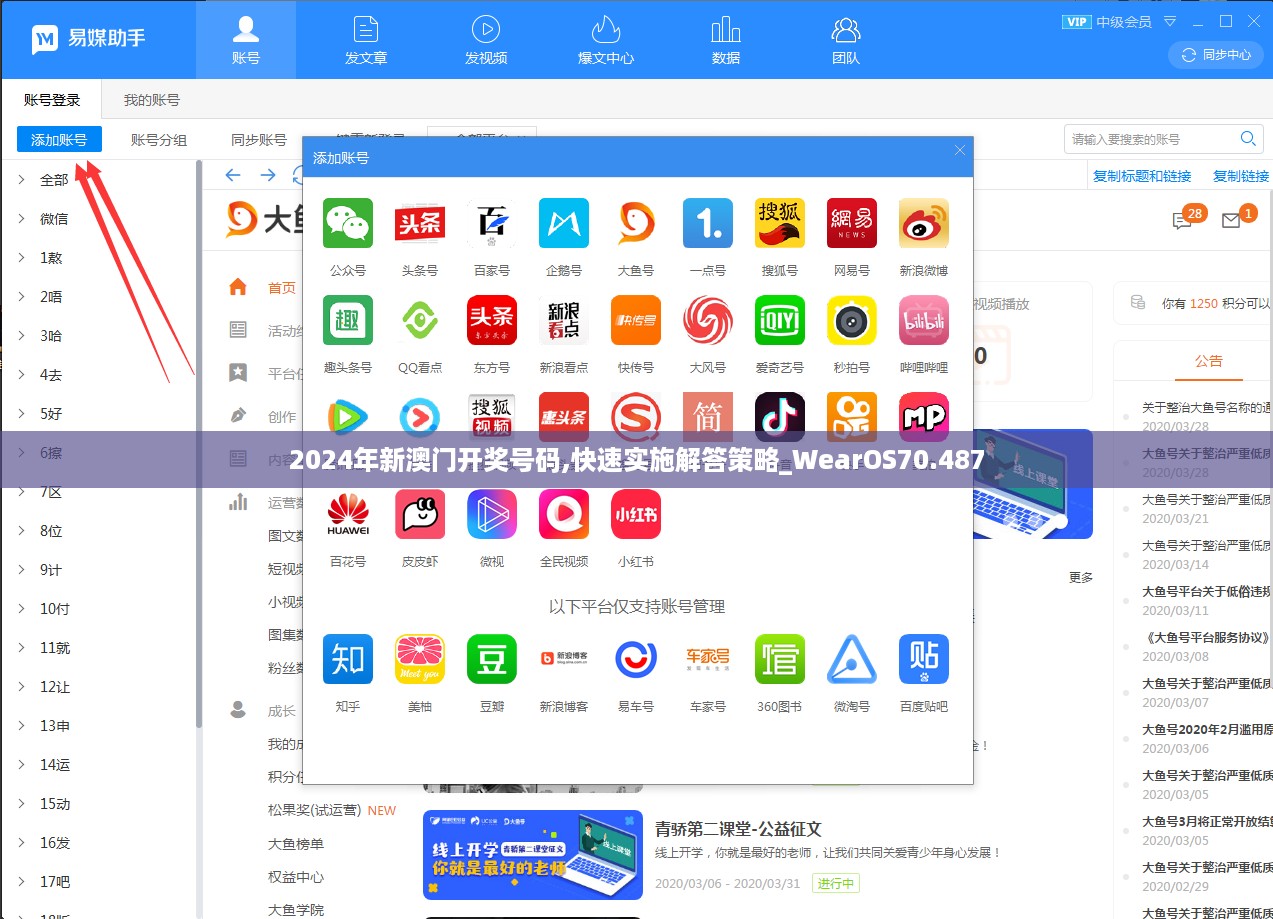Select the 美柚 platform icon

pyautogui.click(x=420, y=659)
